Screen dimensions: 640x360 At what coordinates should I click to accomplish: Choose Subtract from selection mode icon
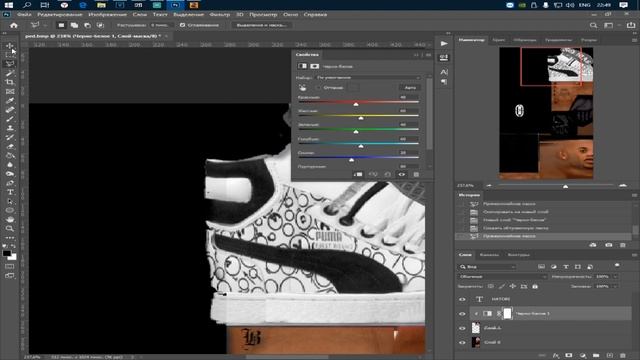click(x=87, y=25)
